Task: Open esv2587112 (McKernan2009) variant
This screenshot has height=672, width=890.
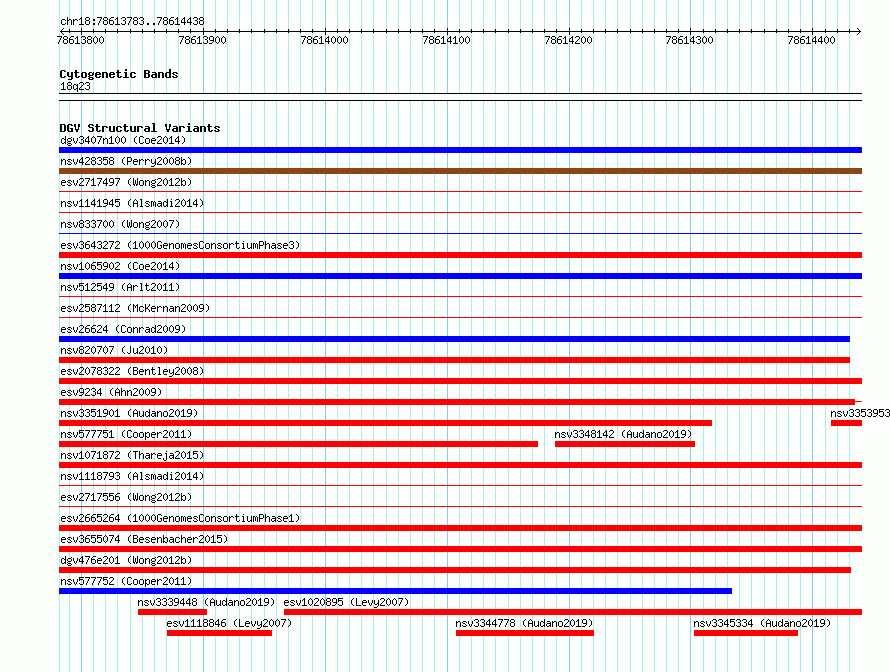Action: 135,308
